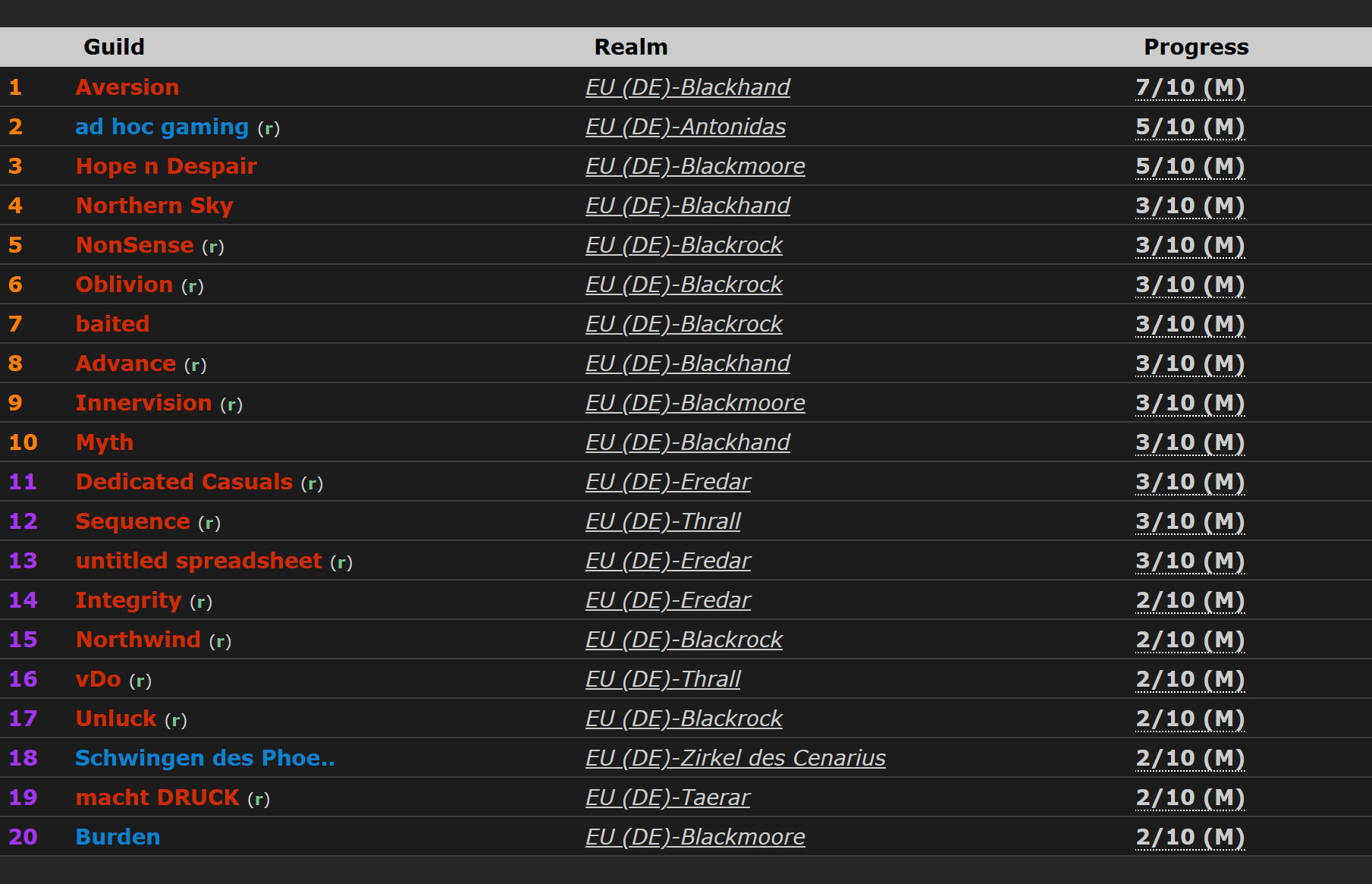Screen dimensions: 1372x884
Task: Open Thrall realm in Sequence row
Action: coord(663,521)
